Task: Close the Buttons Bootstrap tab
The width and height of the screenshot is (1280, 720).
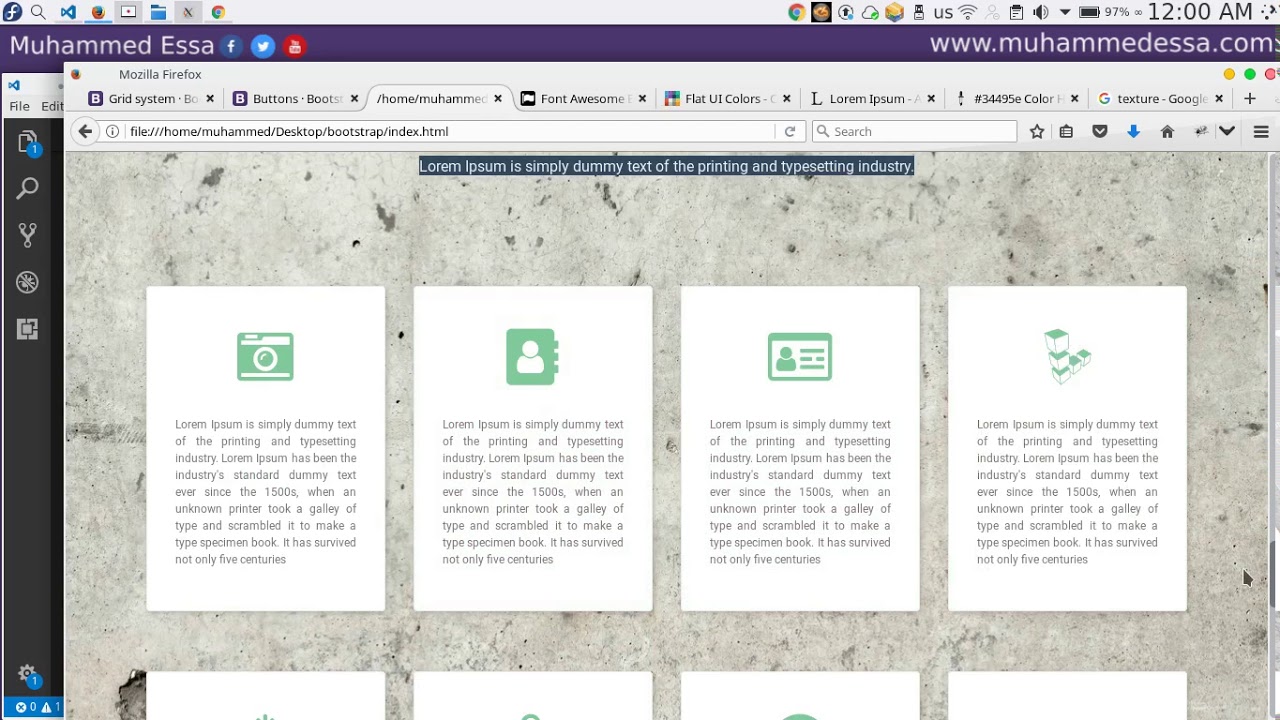Action: 354,98
